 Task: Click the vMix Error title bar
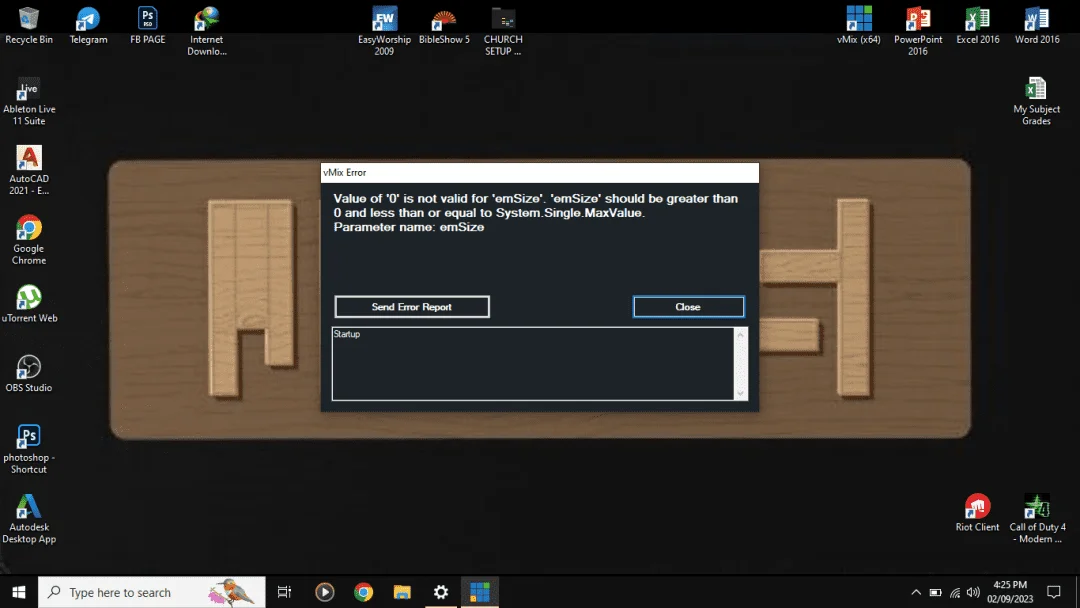pos(540,173)
